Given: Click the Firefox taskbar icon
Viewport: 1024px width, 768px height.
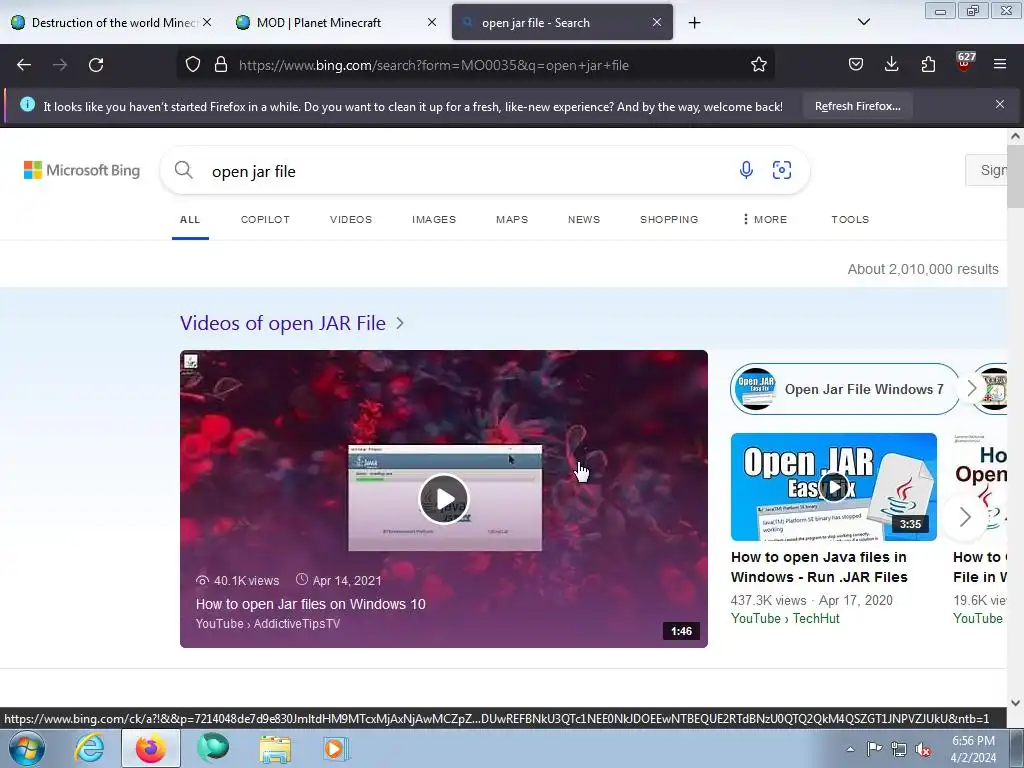Looking at the screenshot, I should tap(151, 748).
